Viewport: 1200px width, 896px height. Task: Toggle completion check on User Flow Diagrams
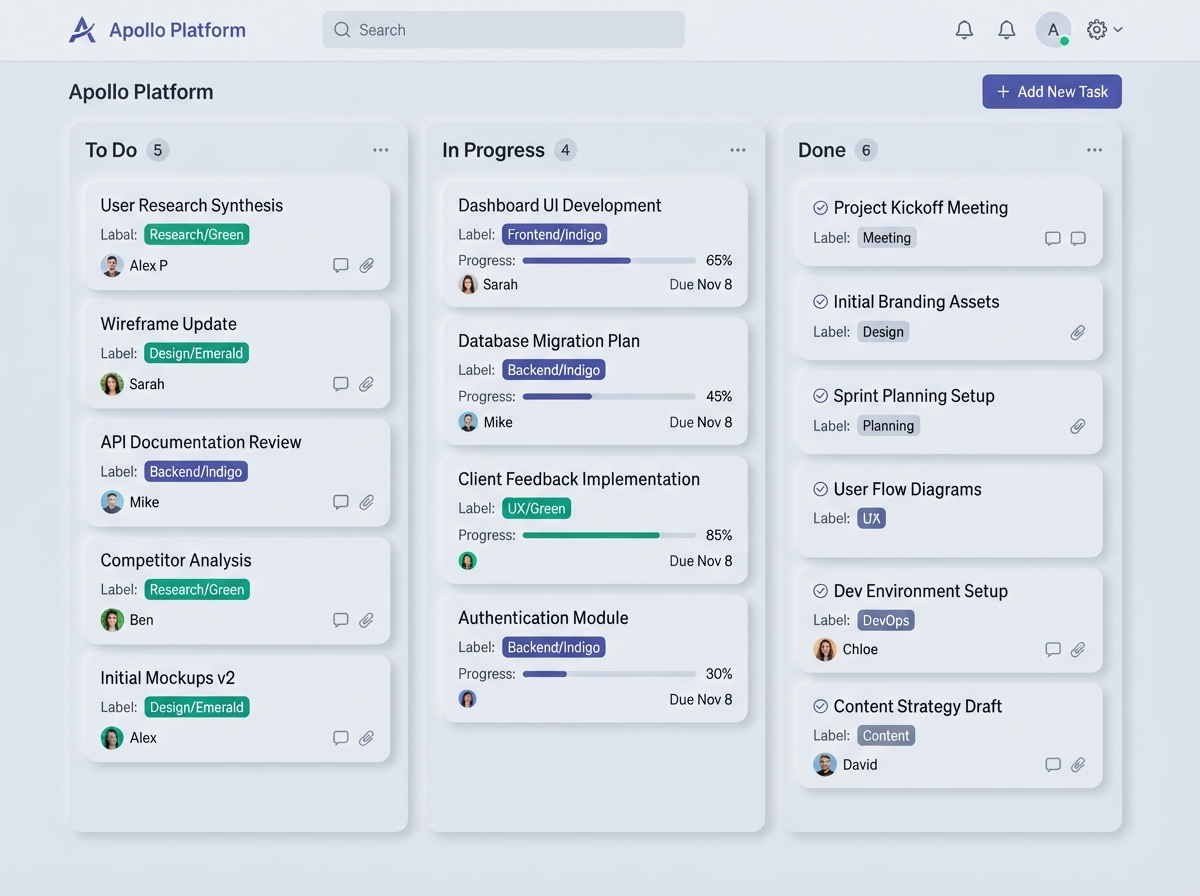820,489
